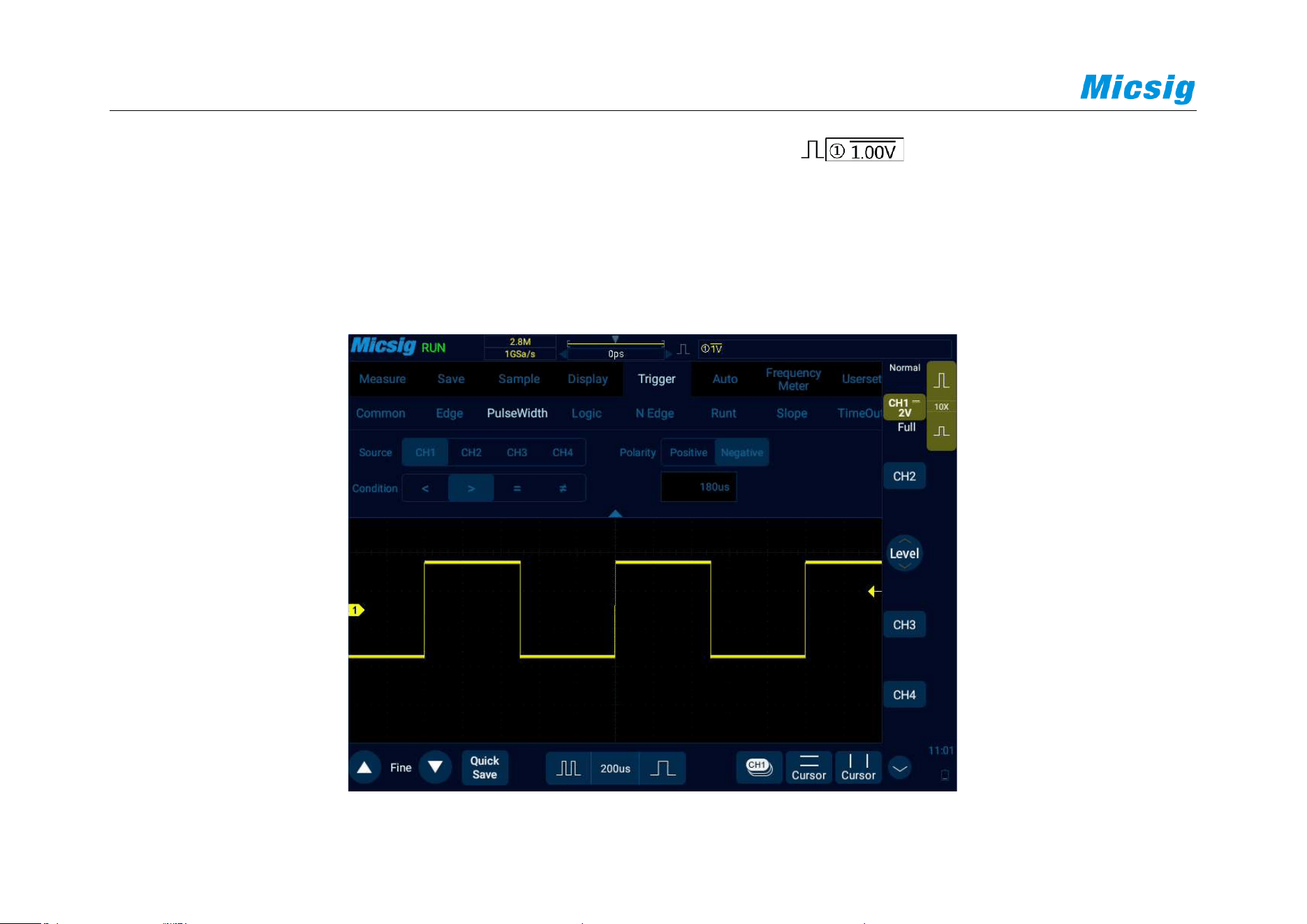Viewport: 1307px width, 924px height.
Task: Select the large pulse icon beside Normal
Action: point(941,380)
